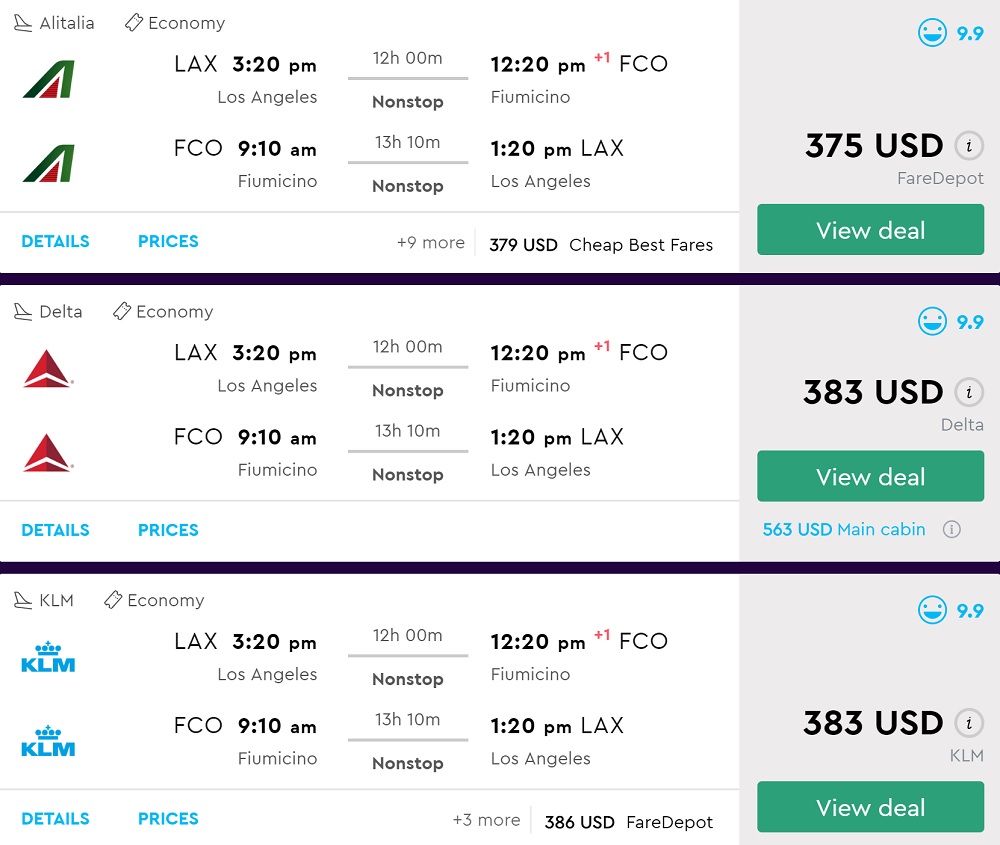Open DETAILS for the Alitalia flight
The width and height of the screenshot is (1000, 845).
tap(55, 241)
